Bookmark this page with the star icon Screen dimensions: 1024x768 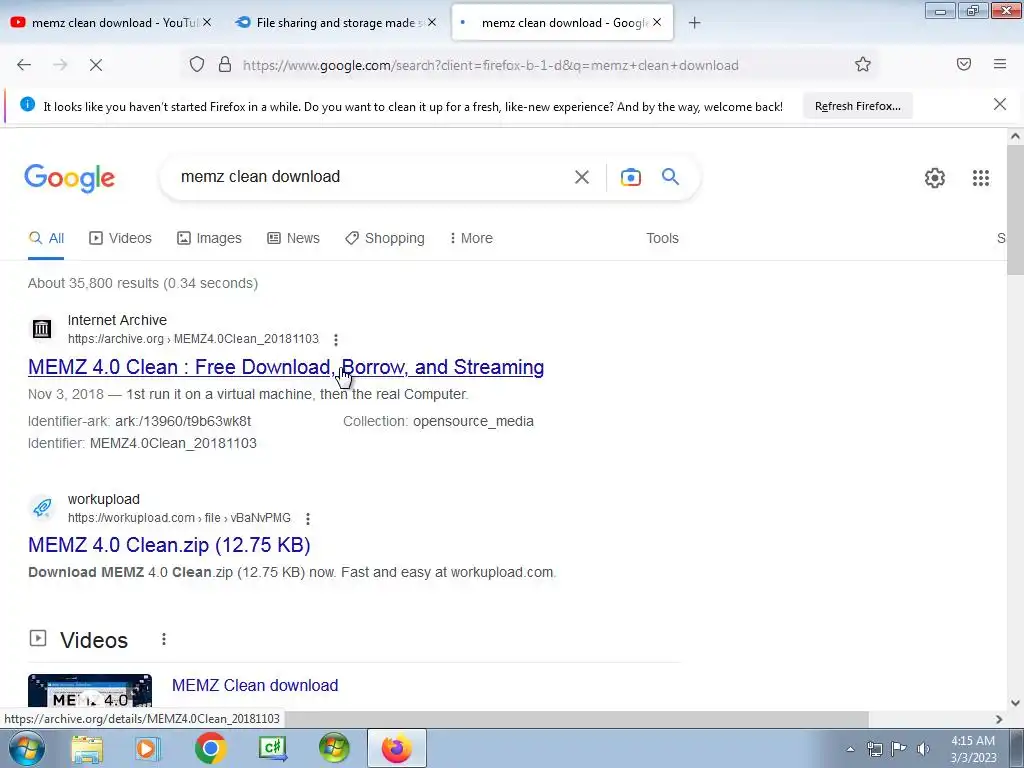(863, 64)
